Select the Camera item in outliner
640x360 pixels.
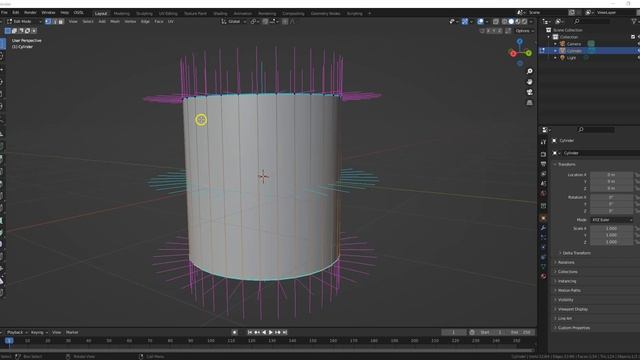[x=573, y=44]
